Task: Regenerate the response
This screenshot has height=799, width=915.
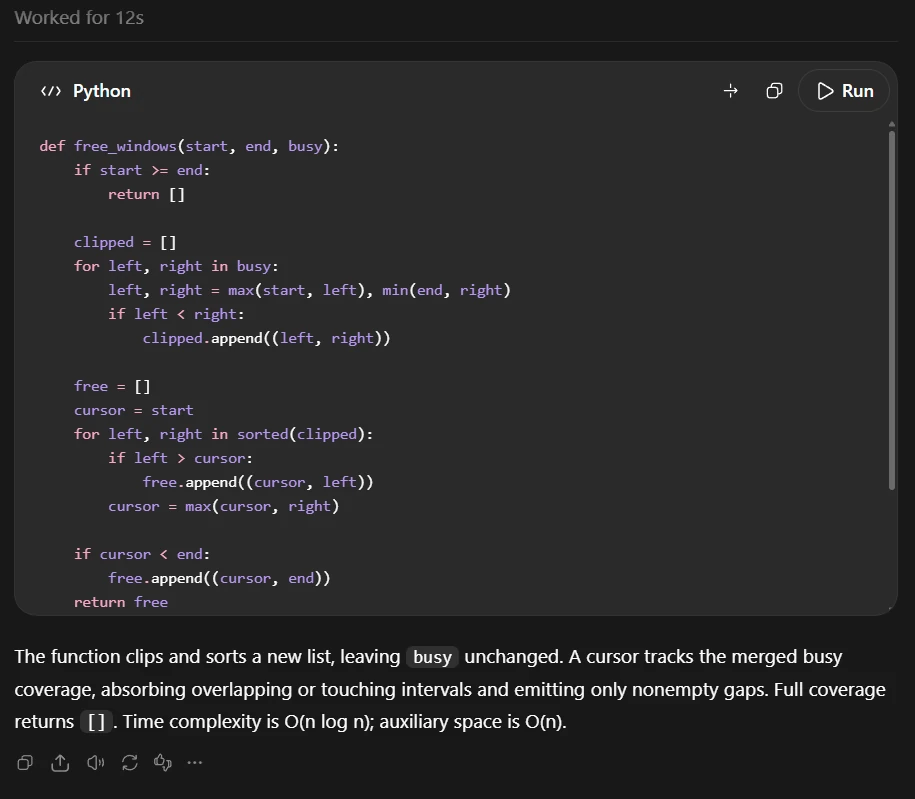Action: [x=130, y=763]
